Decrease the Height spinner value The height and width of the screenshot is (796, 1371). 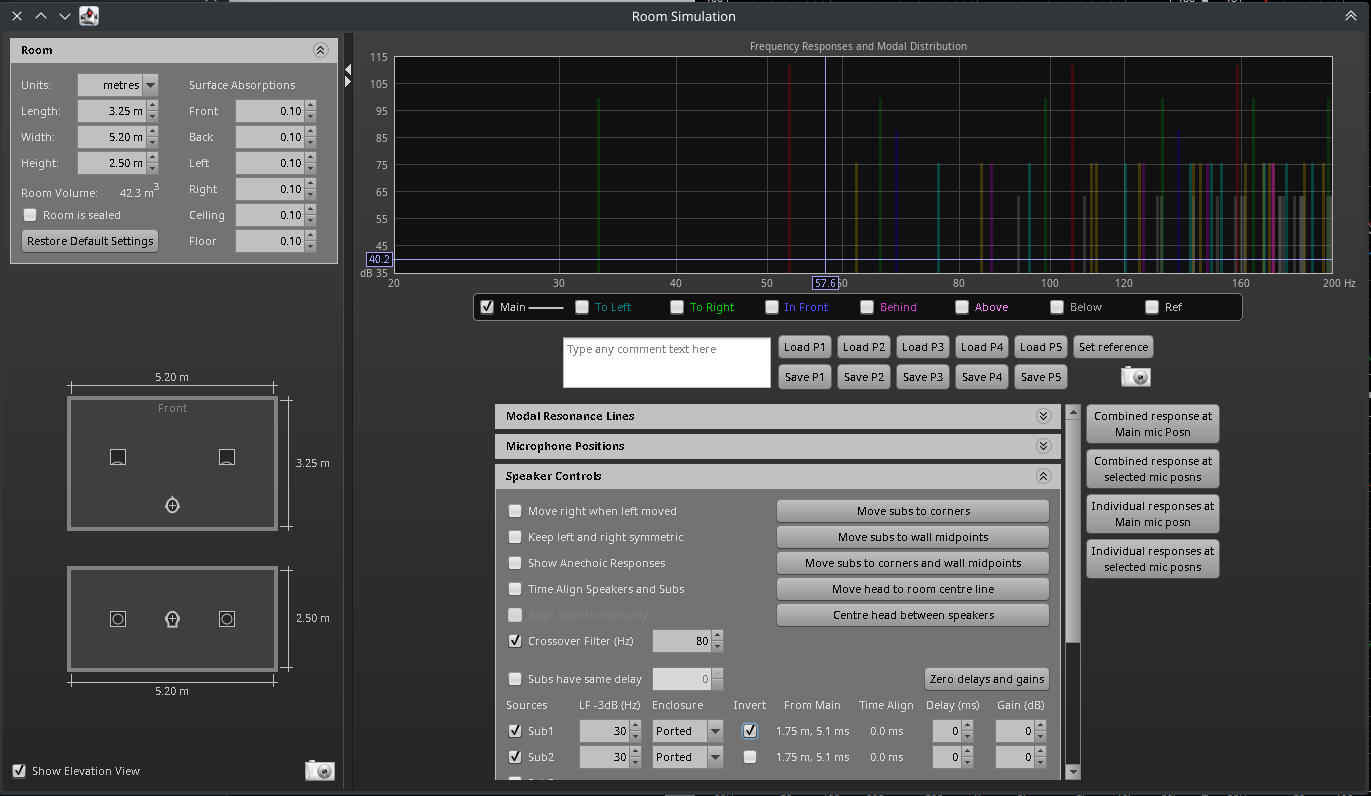click(152, 168)
